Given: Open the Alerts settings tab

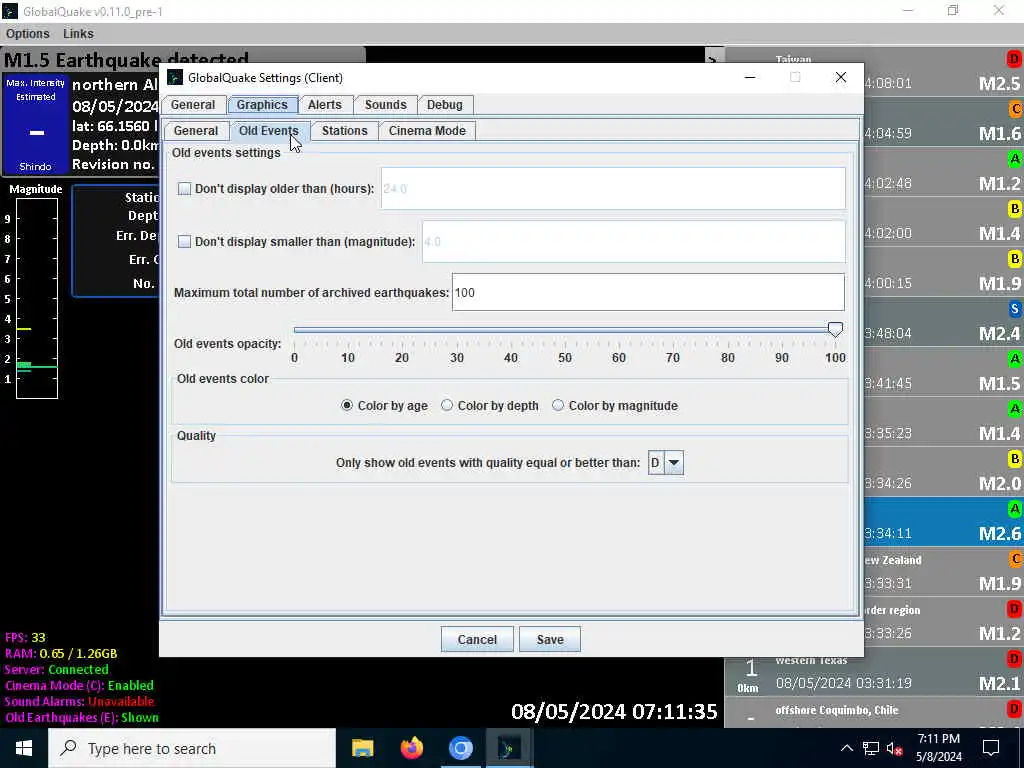Looking at the screenshot, I should click(x=325, y=104).
